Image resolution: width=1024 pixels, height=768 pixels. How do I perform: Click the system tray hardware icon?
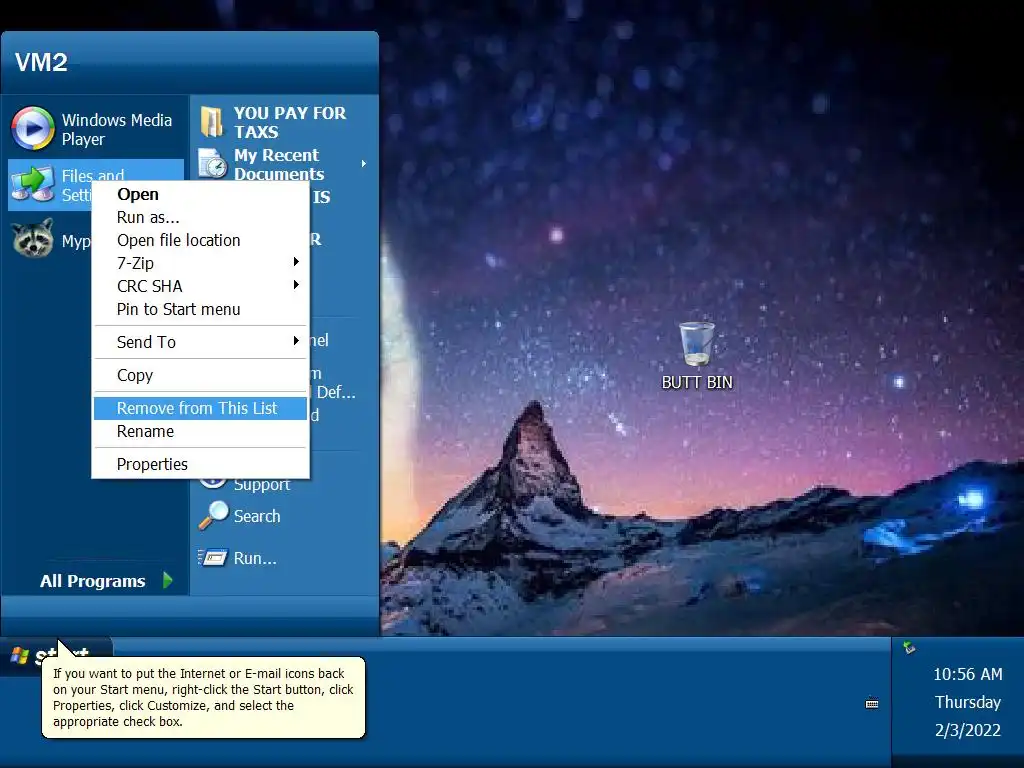[x=909, y=648]
